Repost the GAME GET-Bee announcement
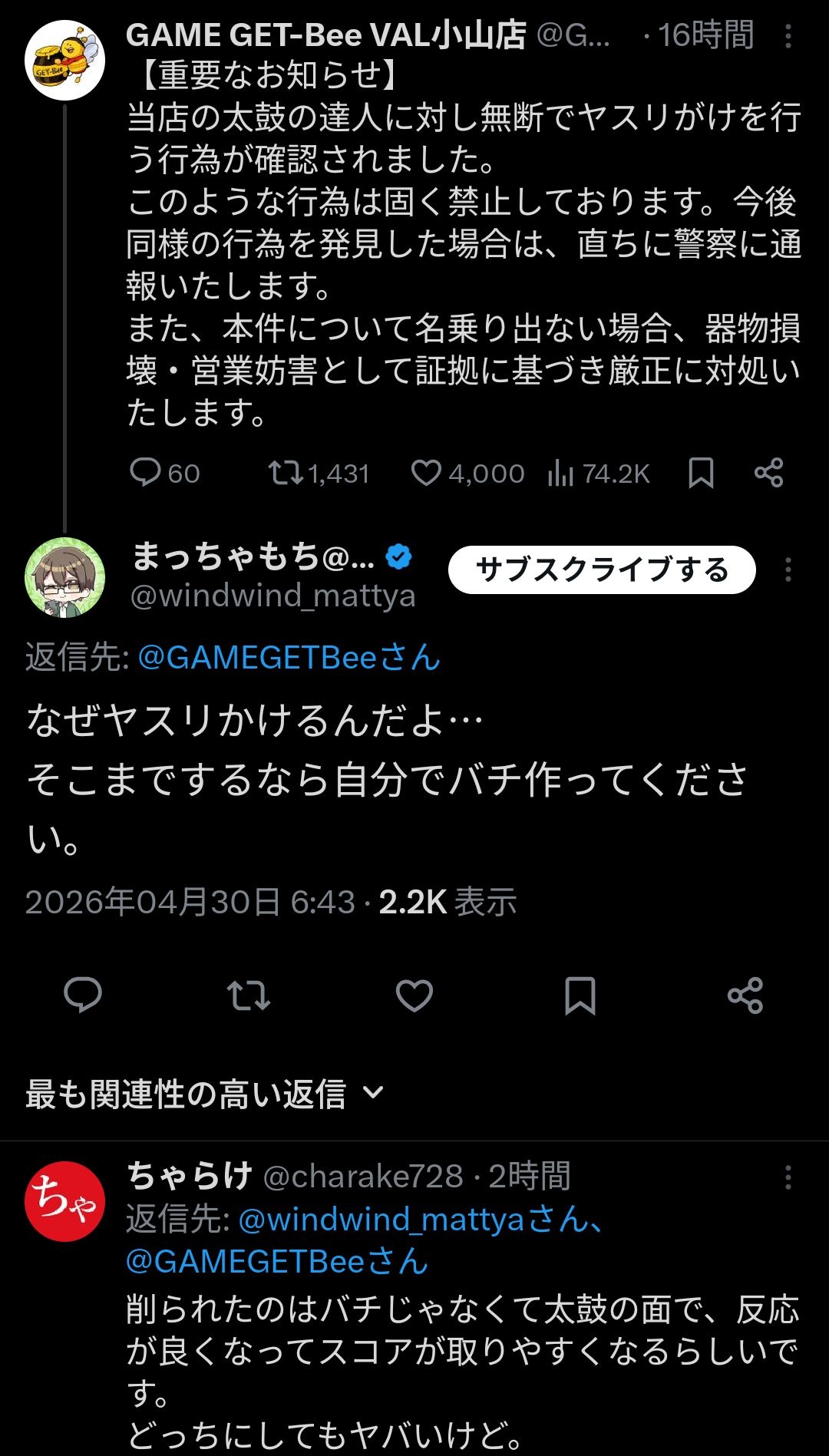This screenshot has height=1456, width=829. [286, 473]
